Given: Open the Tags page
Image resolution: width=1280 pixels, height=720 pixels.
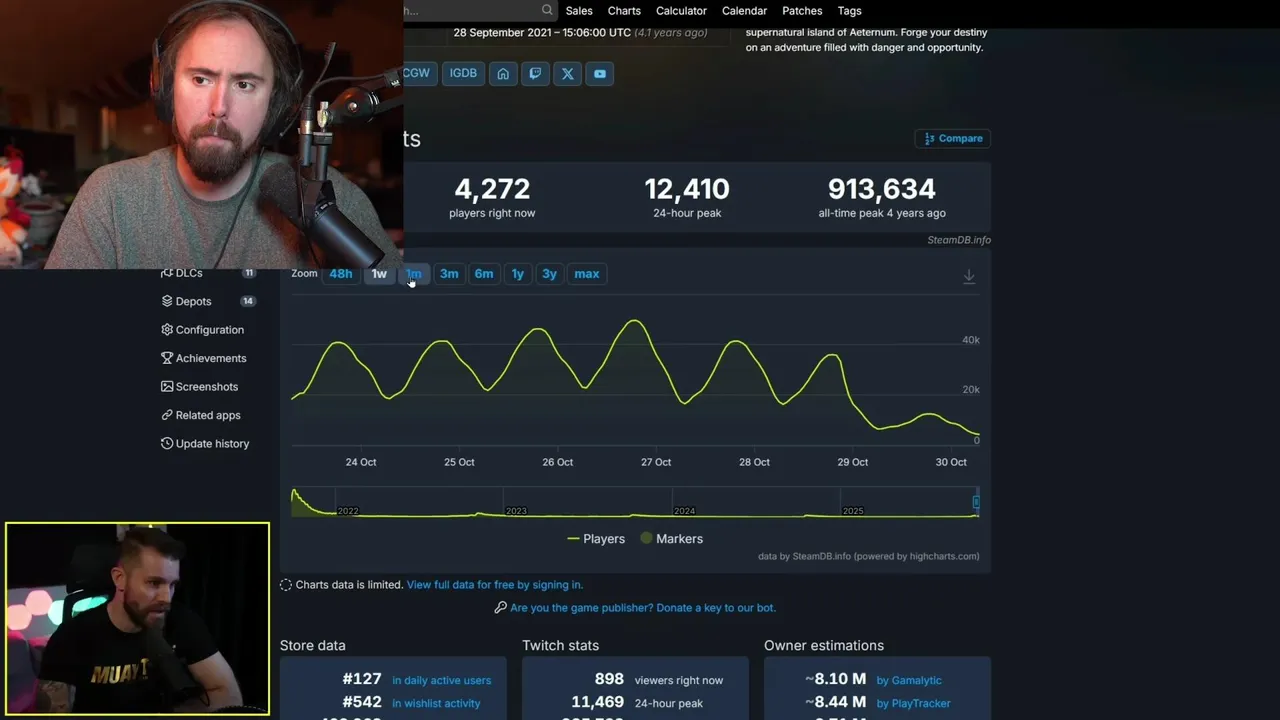Looking at the screenshot, I should pyautogui.click(x=849, y=11).
